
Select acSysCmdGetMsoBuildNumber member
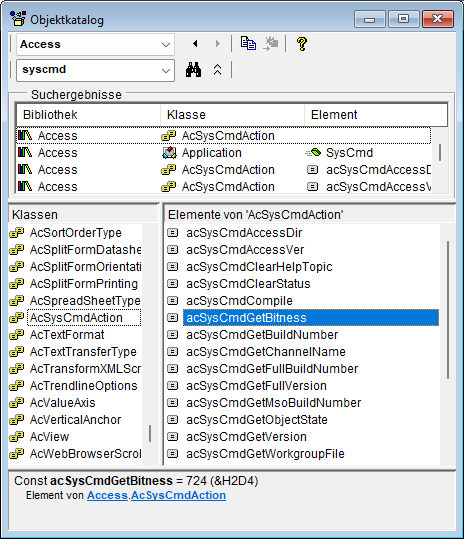274,403
